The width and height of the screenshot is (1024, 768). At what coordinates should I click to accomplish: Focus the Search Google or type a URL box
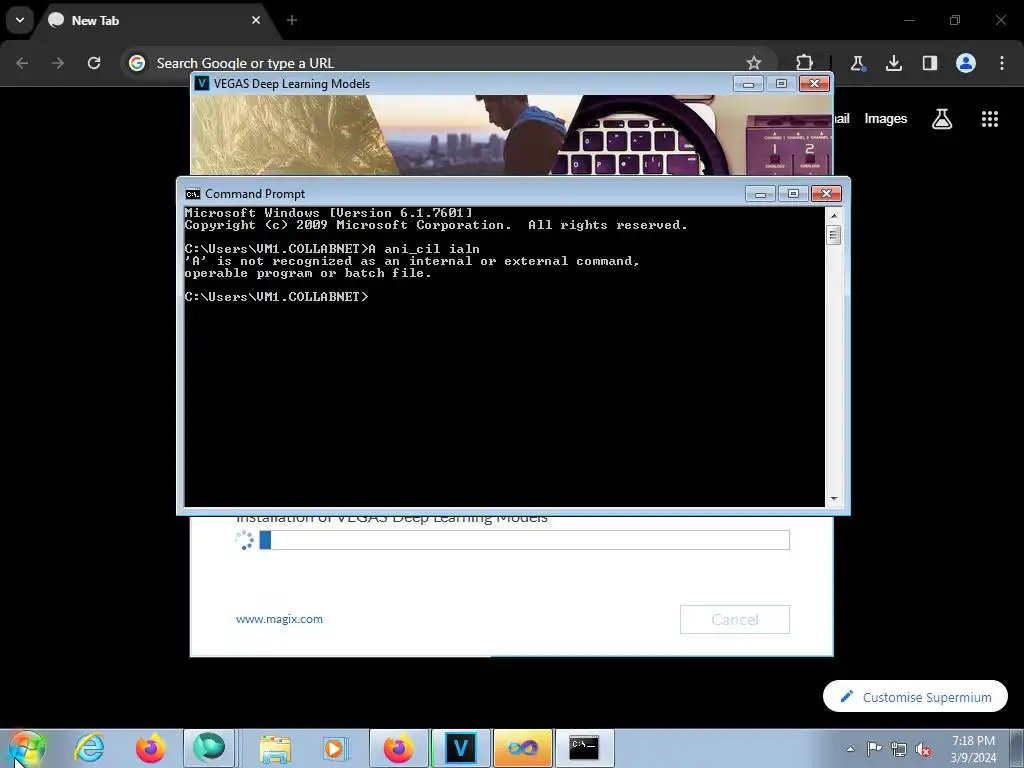click(x=447, y=63)
